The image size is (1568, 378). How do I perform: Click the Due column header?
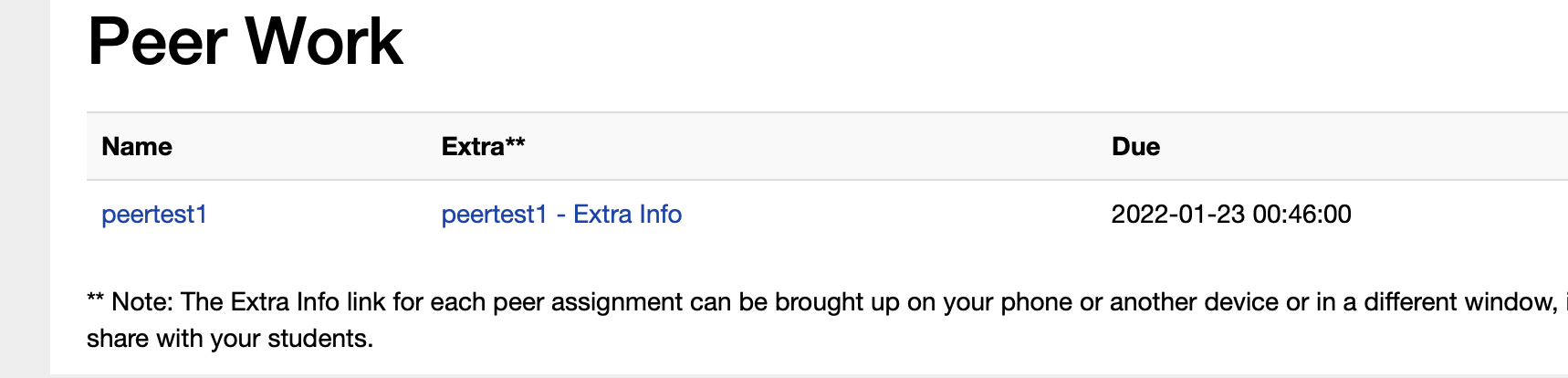point(1135,147)
